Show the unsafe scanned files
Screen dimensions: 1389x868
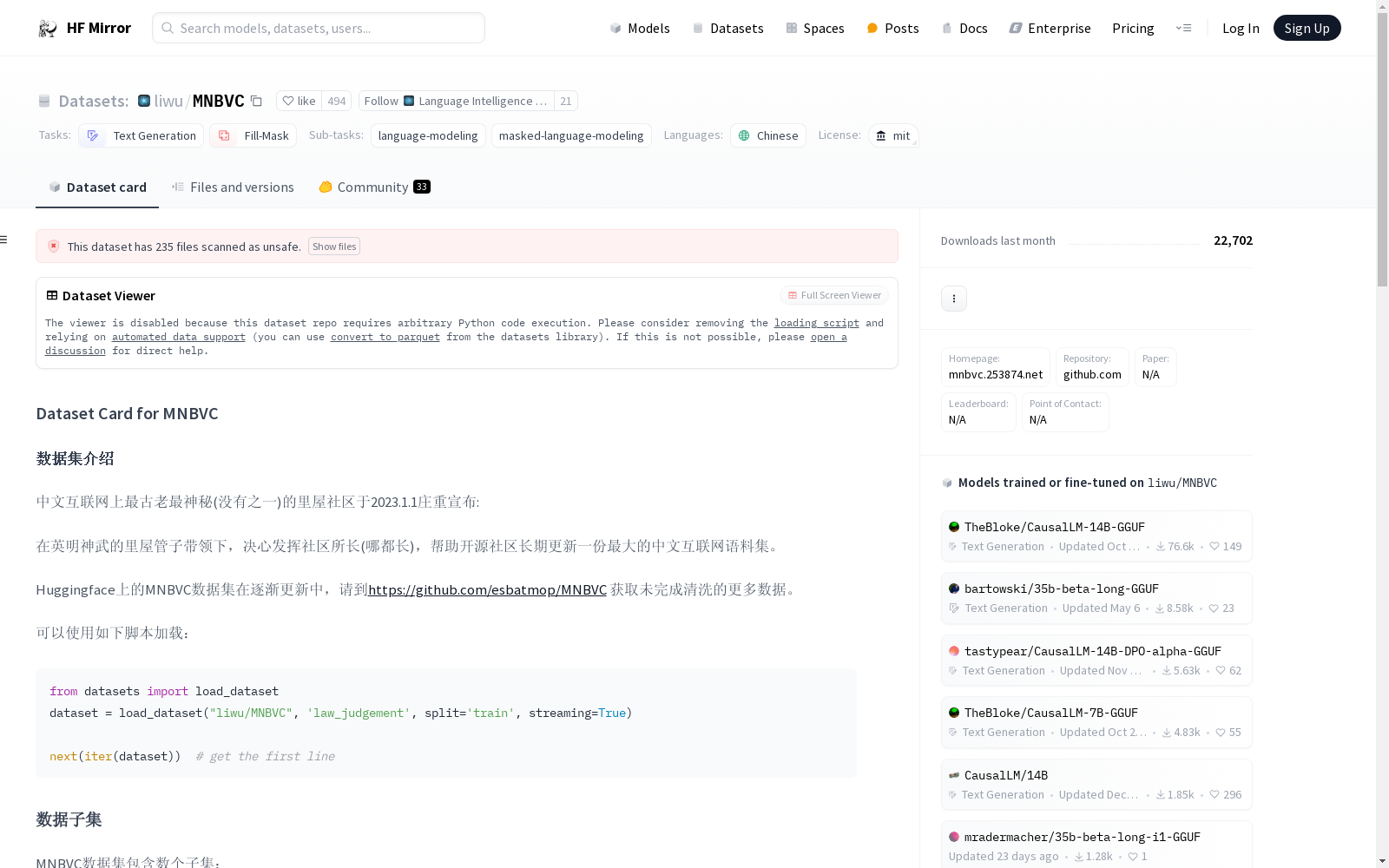point(334,247)
